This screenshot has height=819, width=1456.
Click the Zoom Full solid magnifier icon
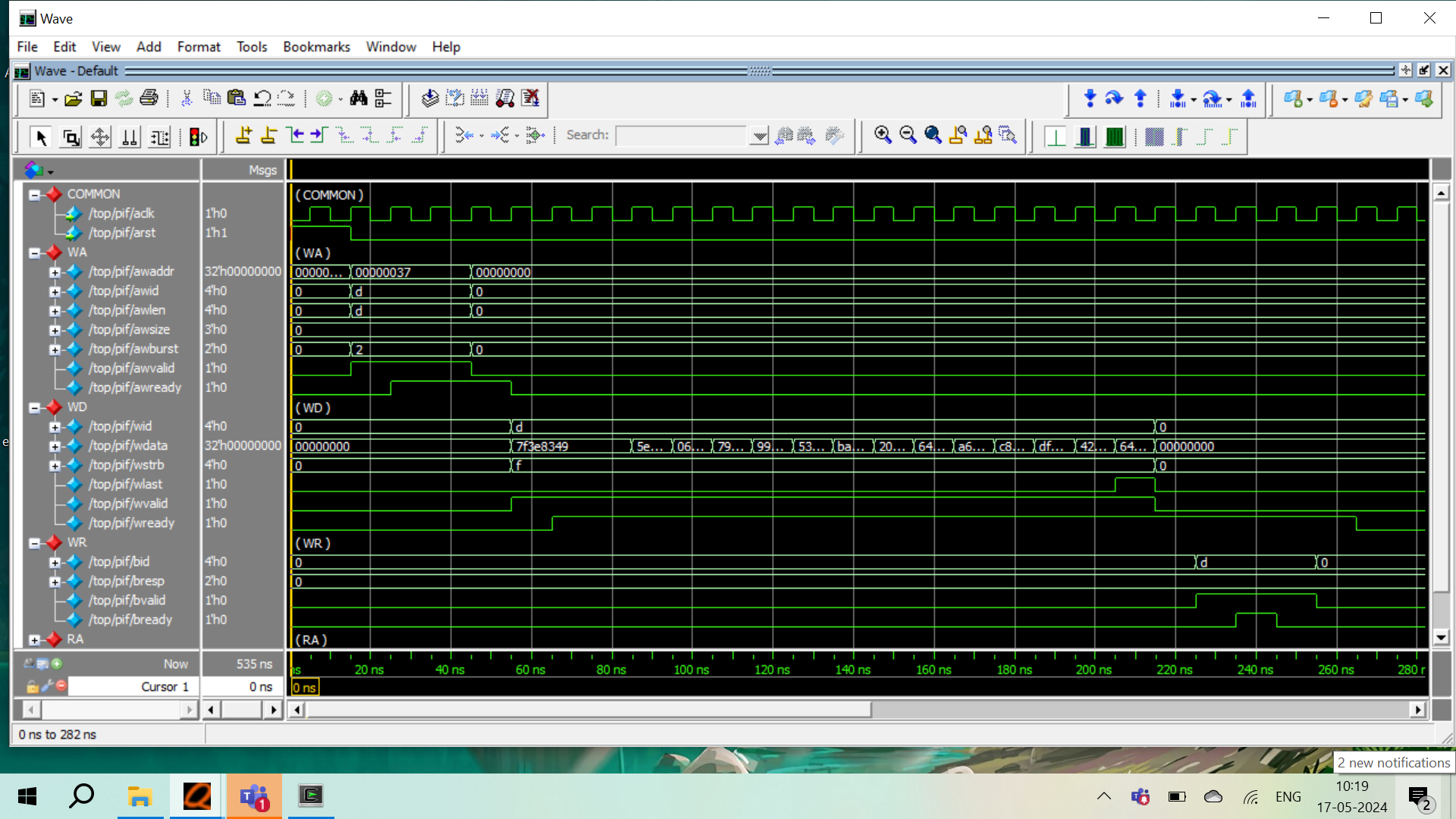pos(933,136)
